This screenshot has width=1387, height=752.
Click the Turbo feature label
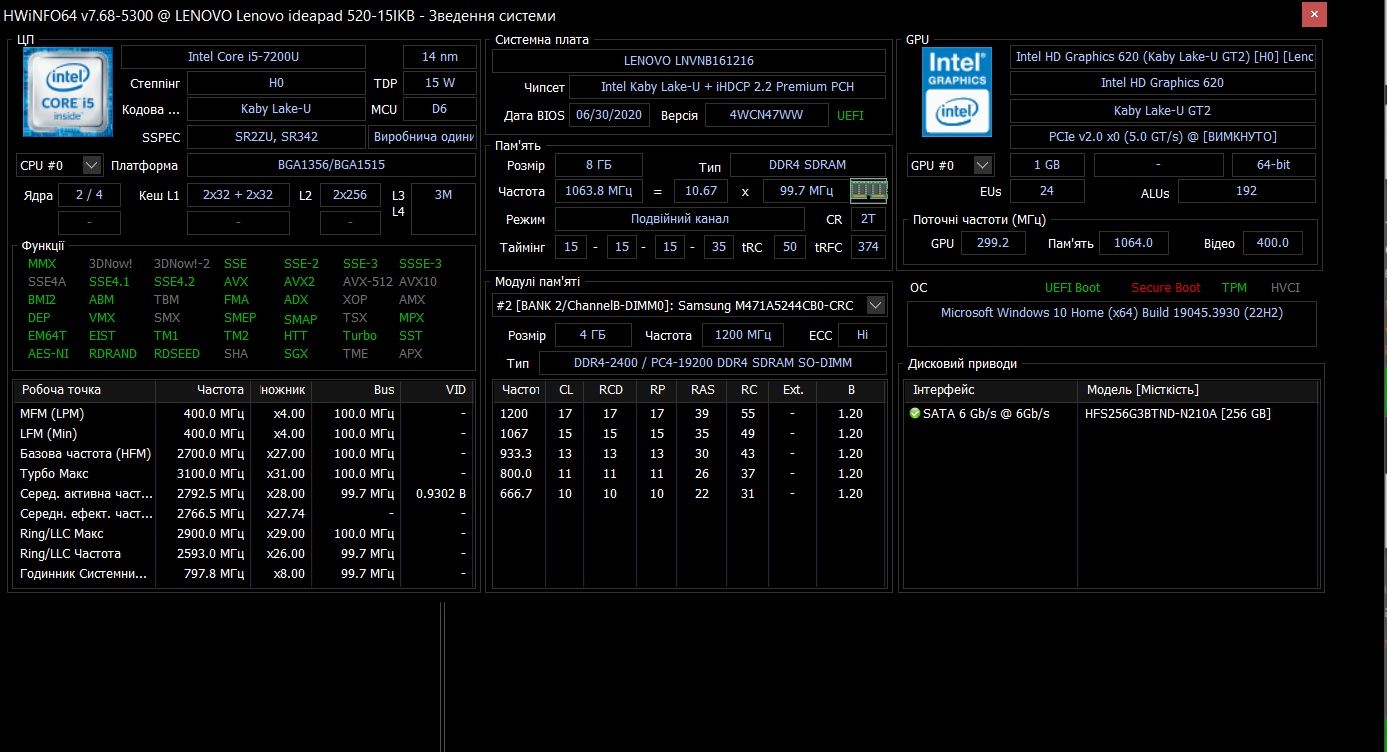(x=359, y=336)
